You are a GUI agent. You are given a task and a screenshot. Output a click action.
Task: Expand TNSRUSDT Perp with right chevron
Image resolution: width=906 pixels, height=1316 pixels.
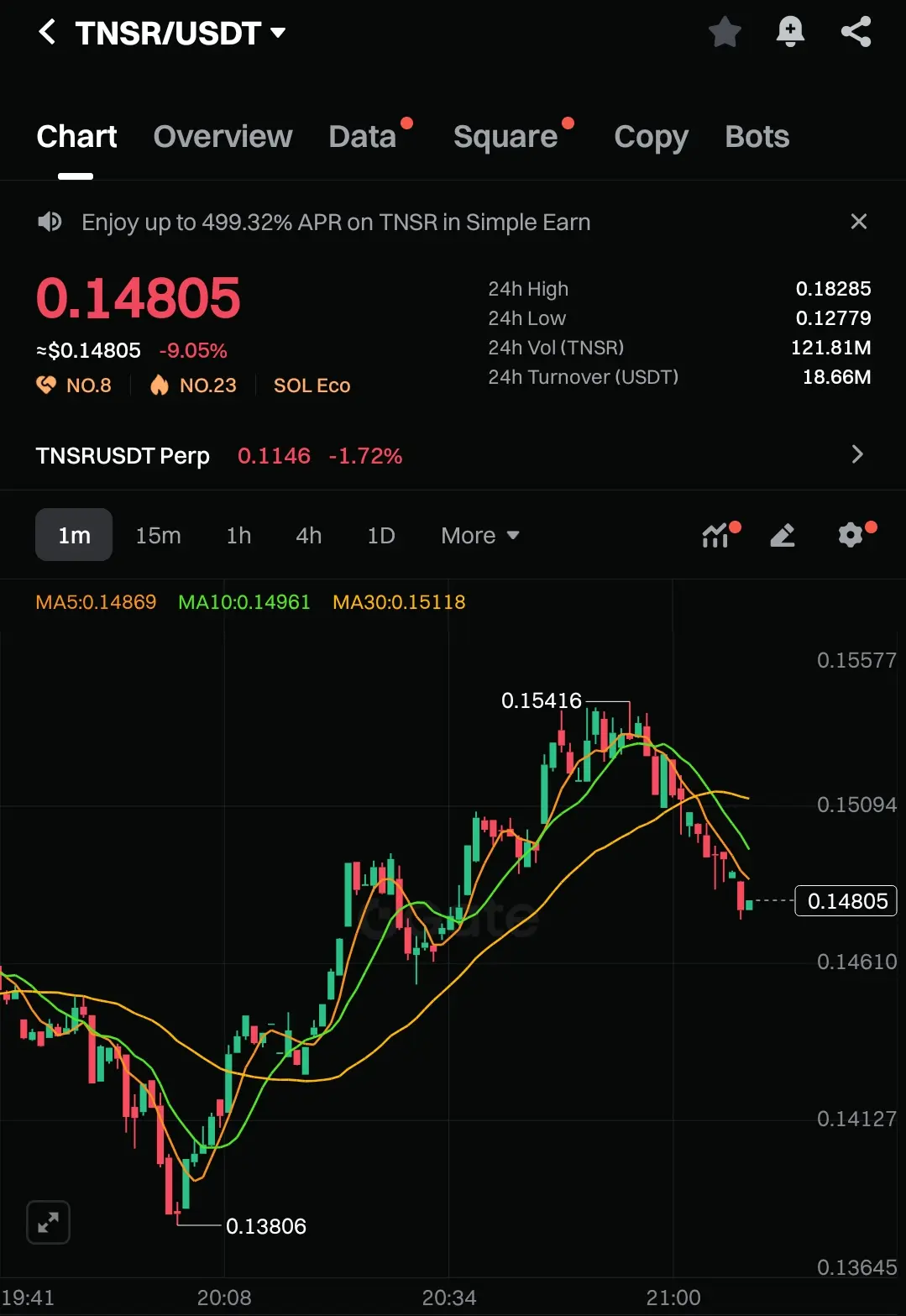[x=857, y=454]
